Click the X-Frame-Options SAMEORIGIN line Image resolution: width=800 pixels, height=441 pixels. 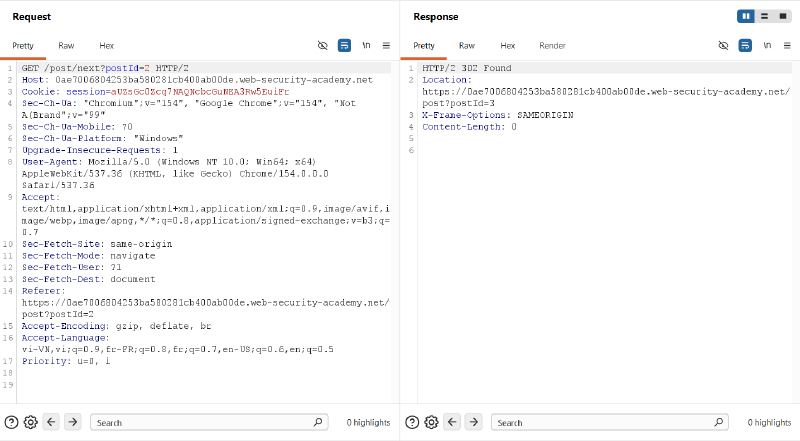497,115
